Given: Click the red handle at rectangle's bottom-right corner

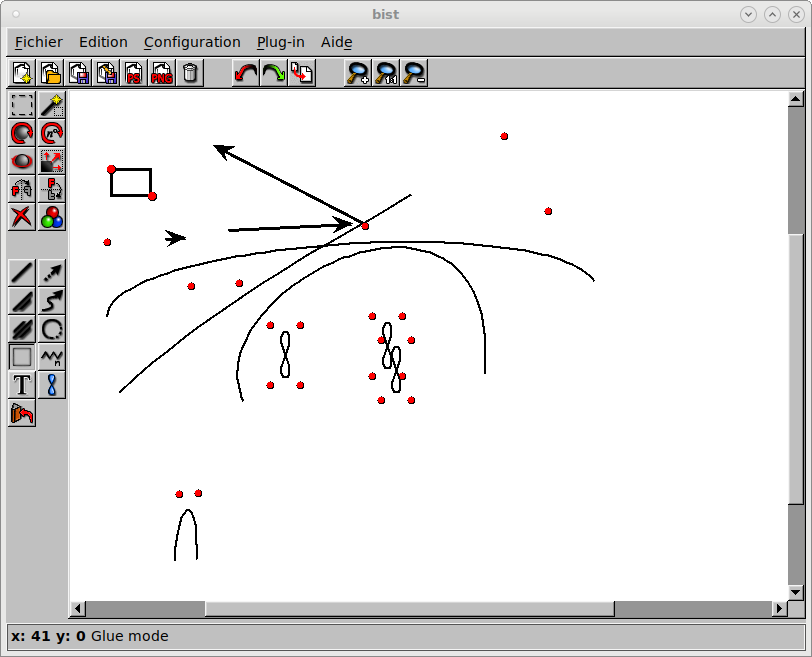Looking at the screenshot, I should (152, 196).
